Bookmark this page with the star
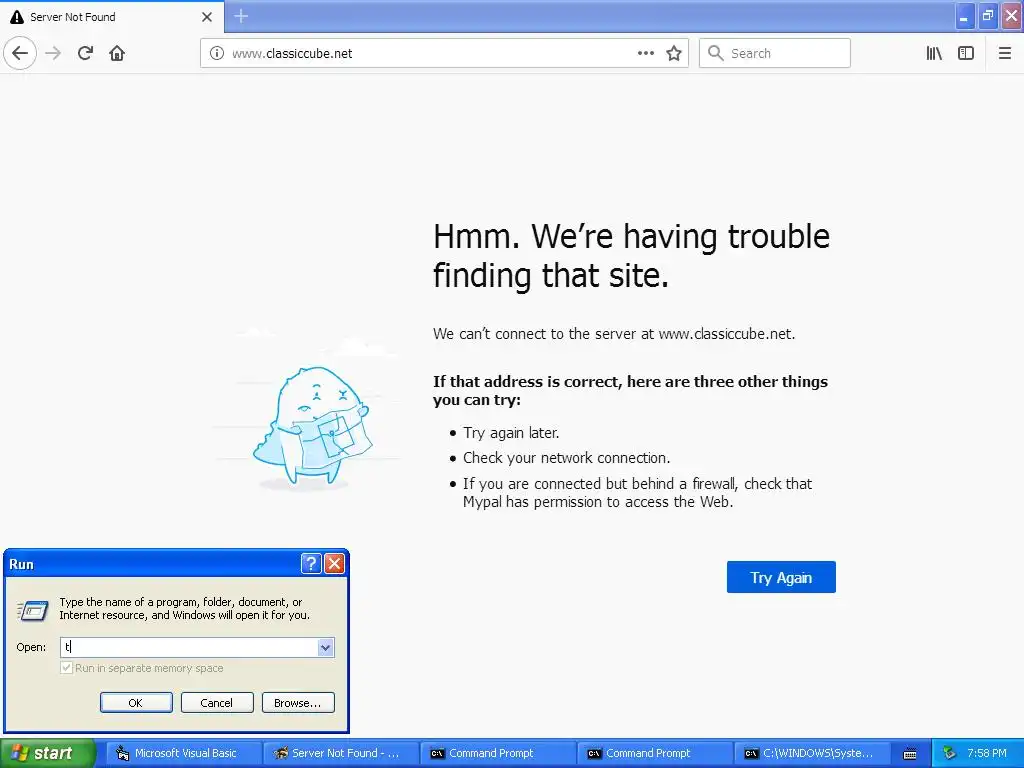Viewport: 1024px width, 768px height. click(674, 53)
